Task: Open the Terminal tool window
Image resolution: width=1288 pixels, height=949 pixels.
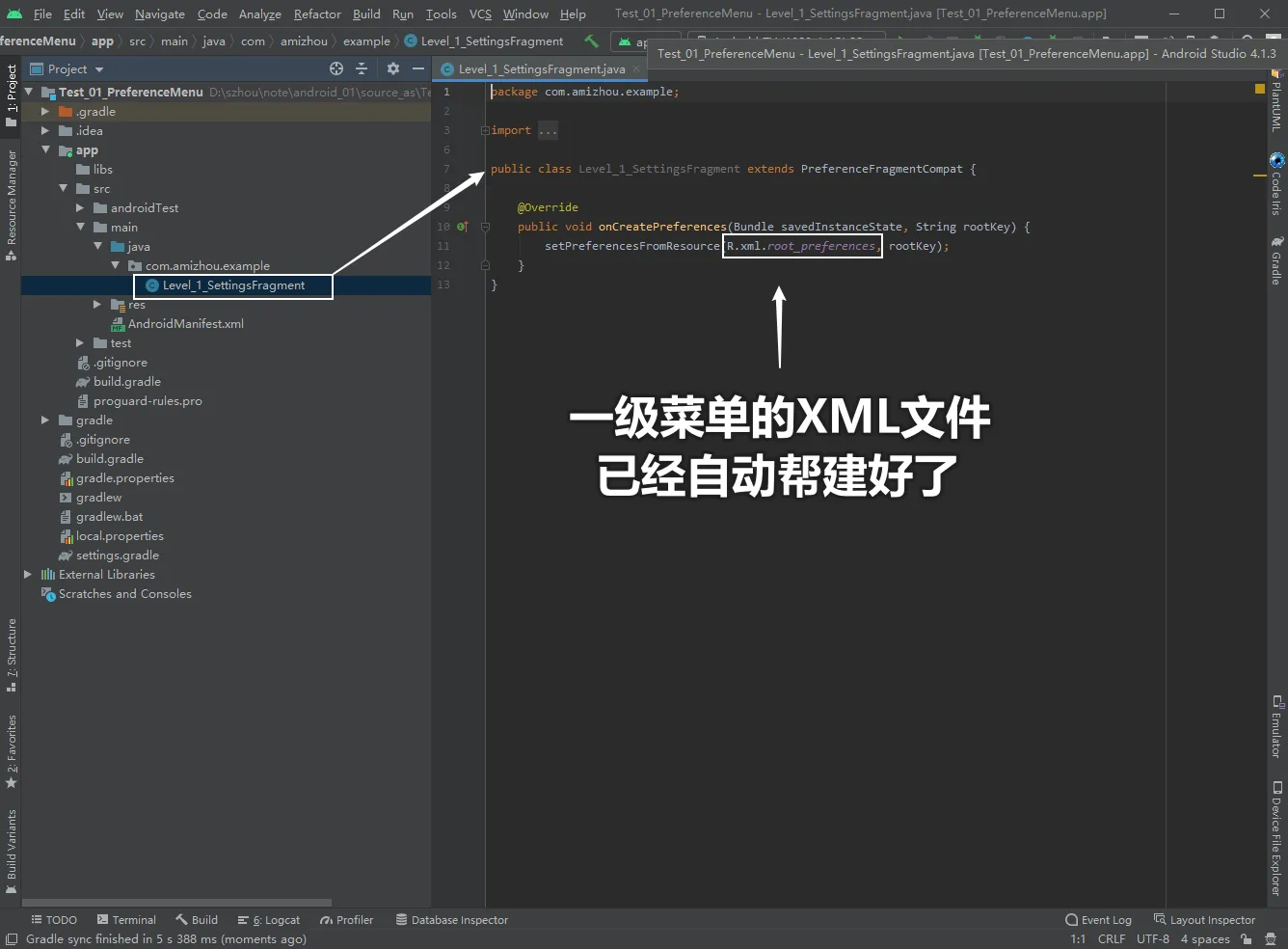Action: 125,920
